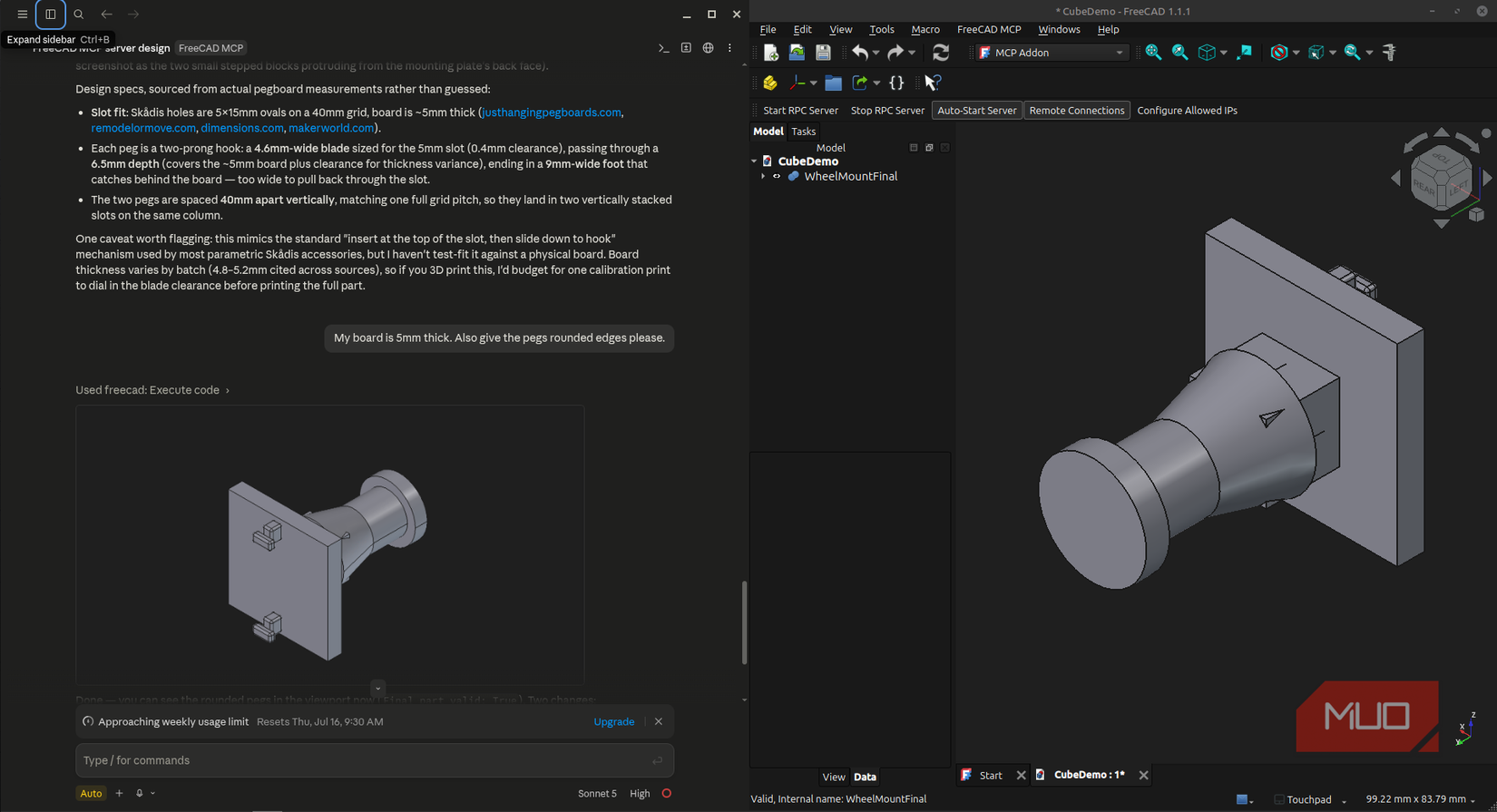Create a new FreeCAD document
This screenshot has height=812, width=1497.
tap(770, 53)
